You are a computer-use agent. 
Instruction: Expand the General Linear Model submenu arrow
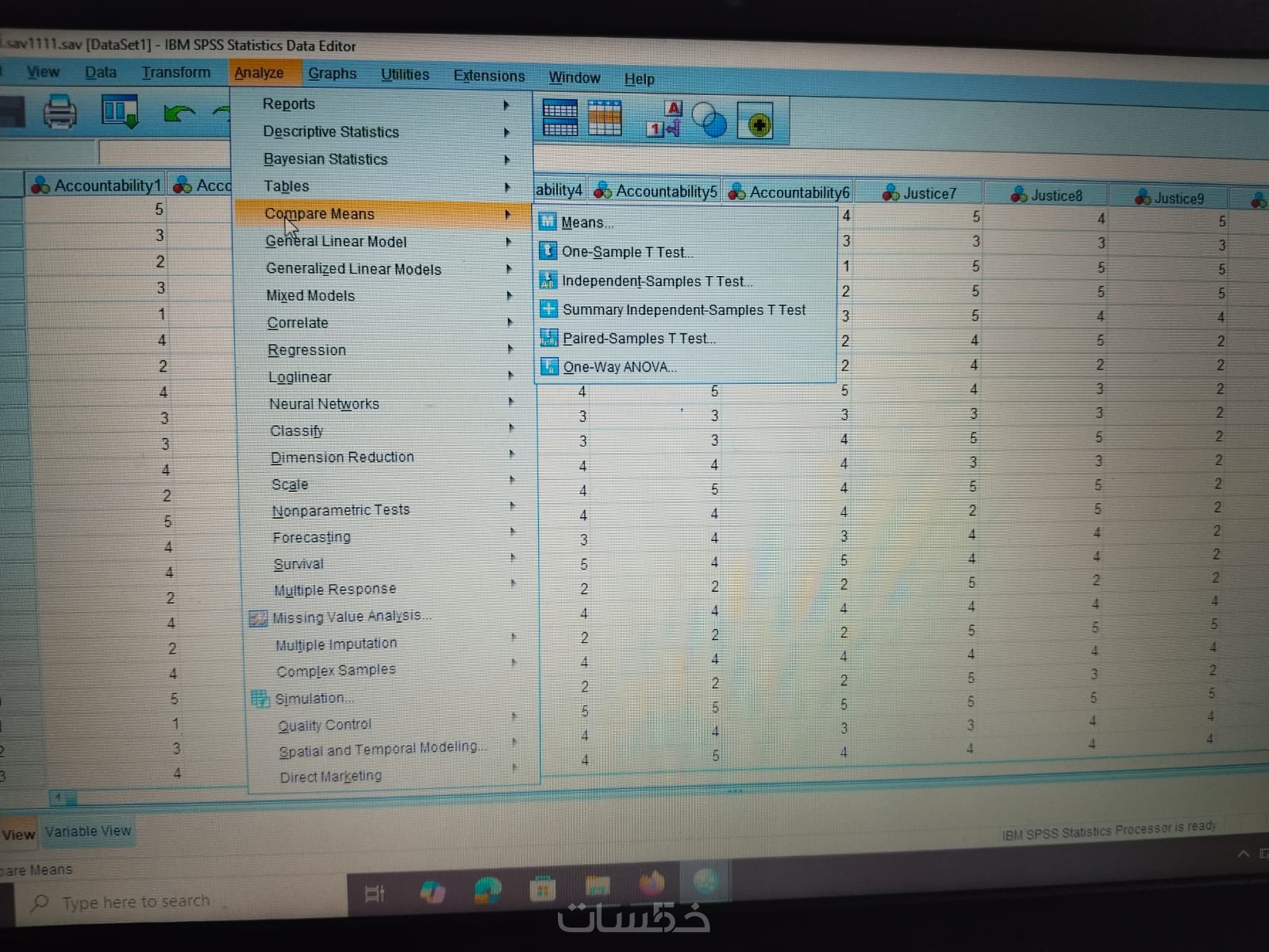[x=508, y=241]
